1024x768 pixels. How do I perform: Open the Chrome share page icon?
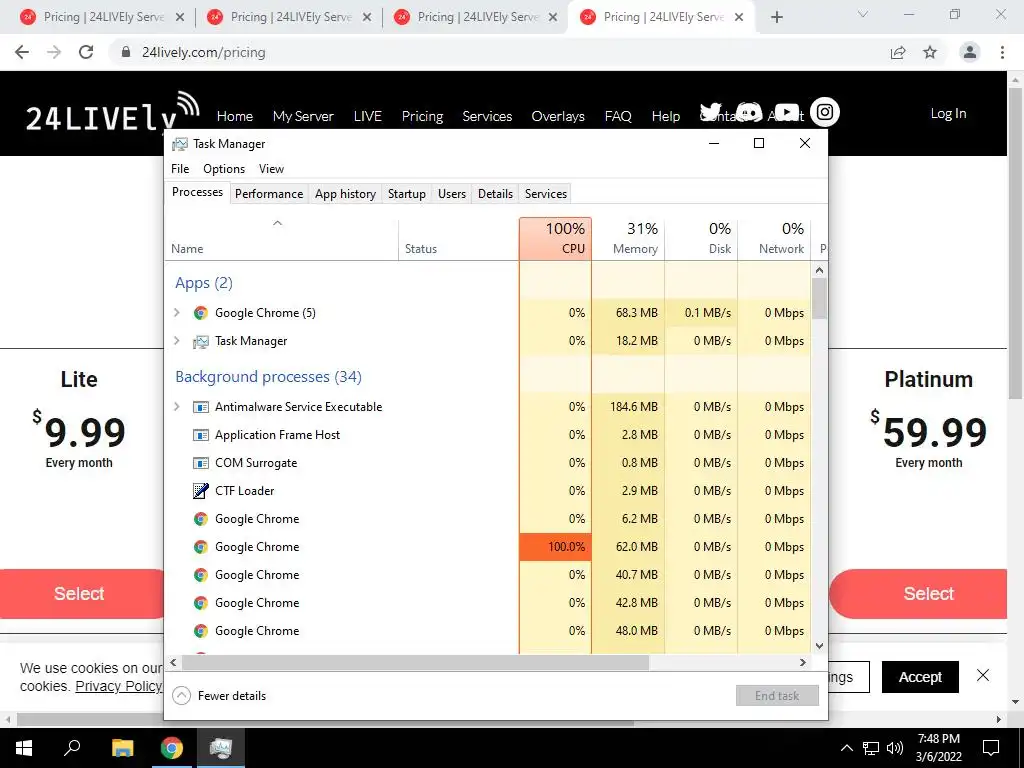tap(898, 52)
